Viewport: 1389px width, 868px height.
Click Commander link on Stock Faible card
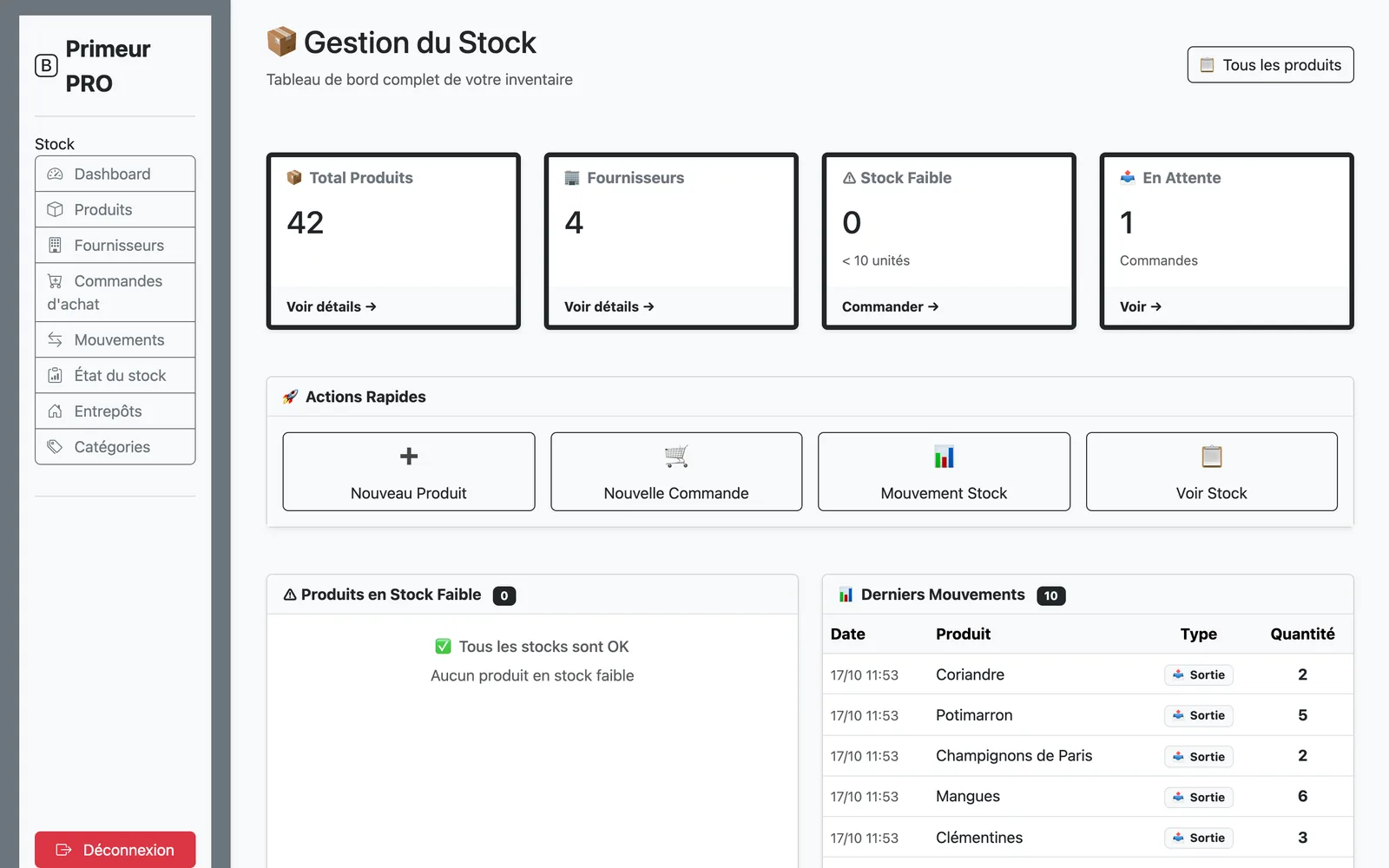[890, 306]
